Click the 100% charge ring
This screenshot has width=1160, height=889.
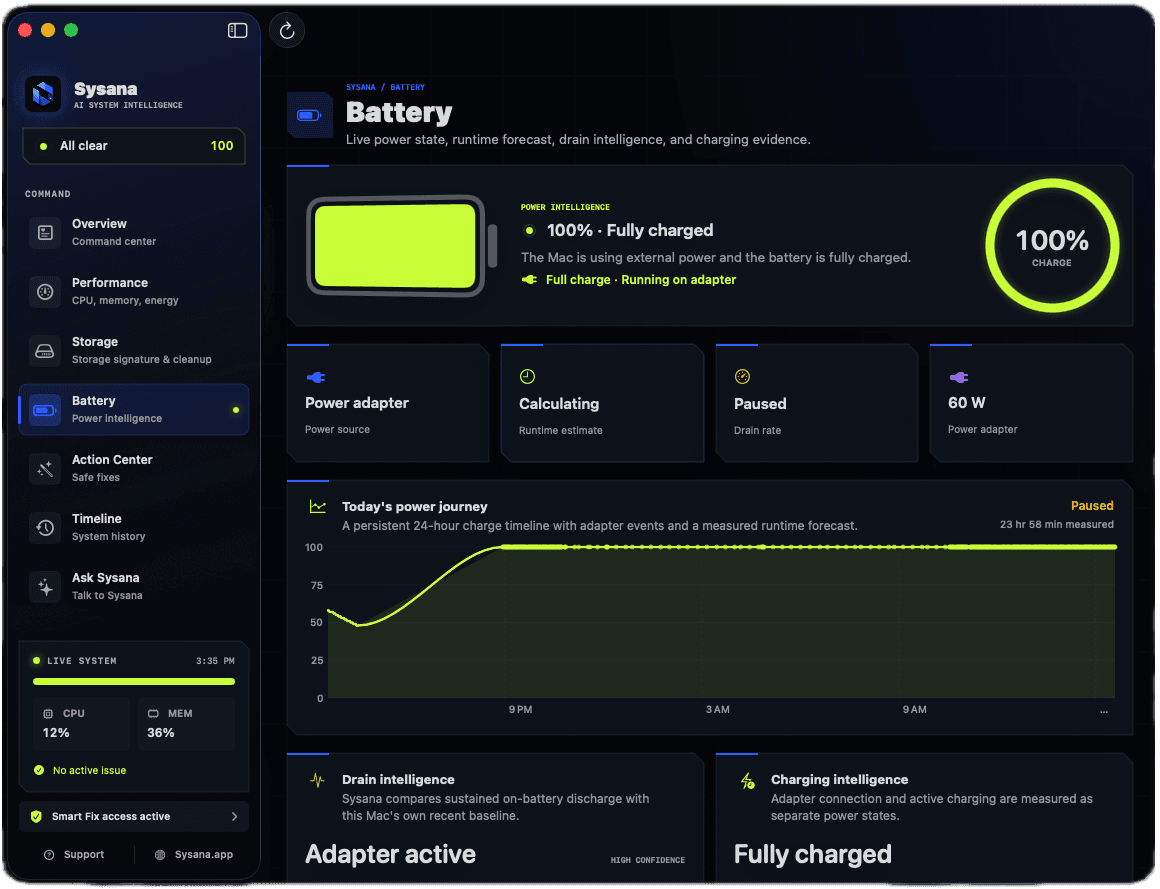(x=1053, y=246)
